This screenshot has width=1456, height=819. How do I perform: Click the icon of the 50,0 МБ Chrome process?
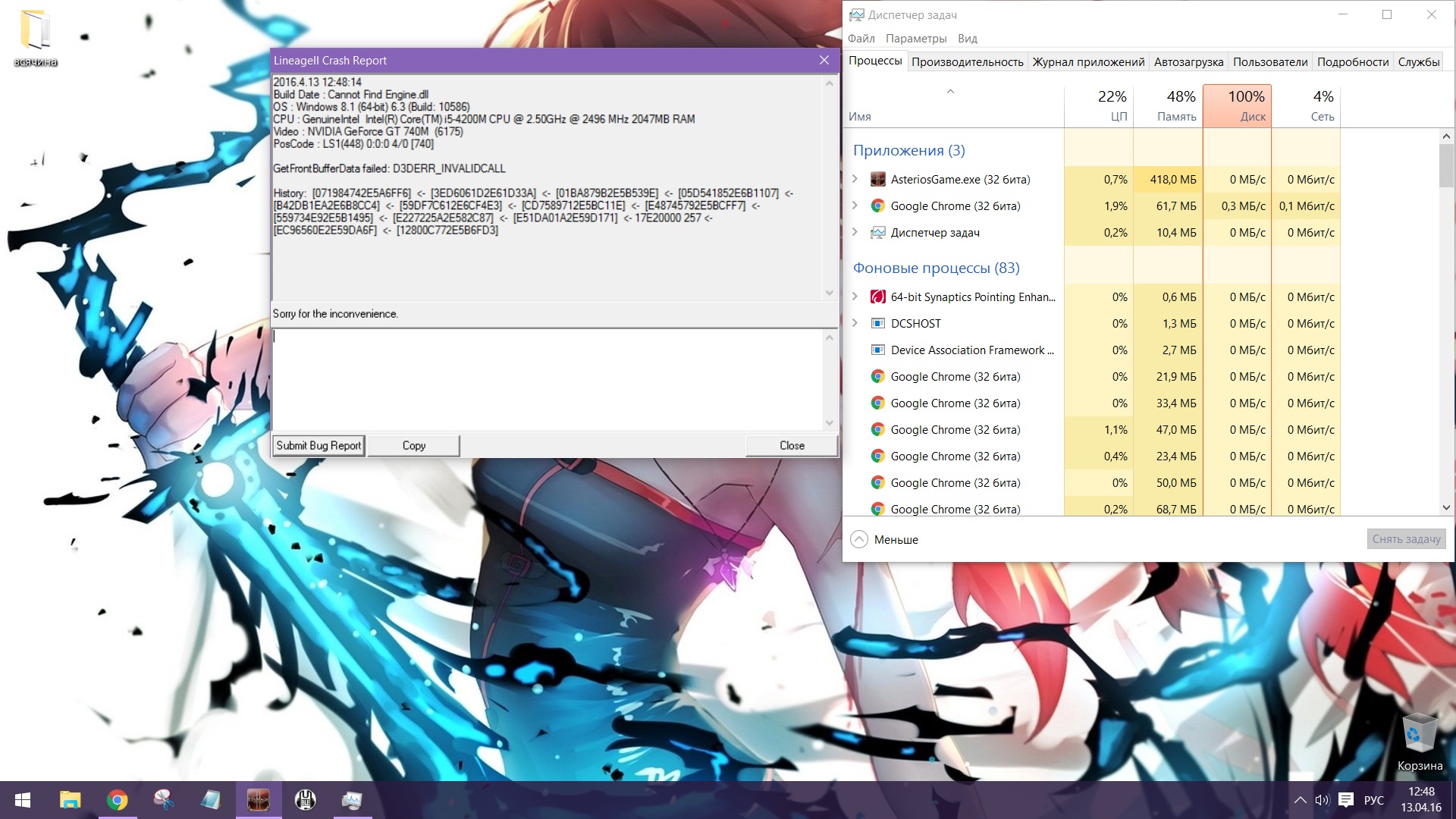[878, 483]
